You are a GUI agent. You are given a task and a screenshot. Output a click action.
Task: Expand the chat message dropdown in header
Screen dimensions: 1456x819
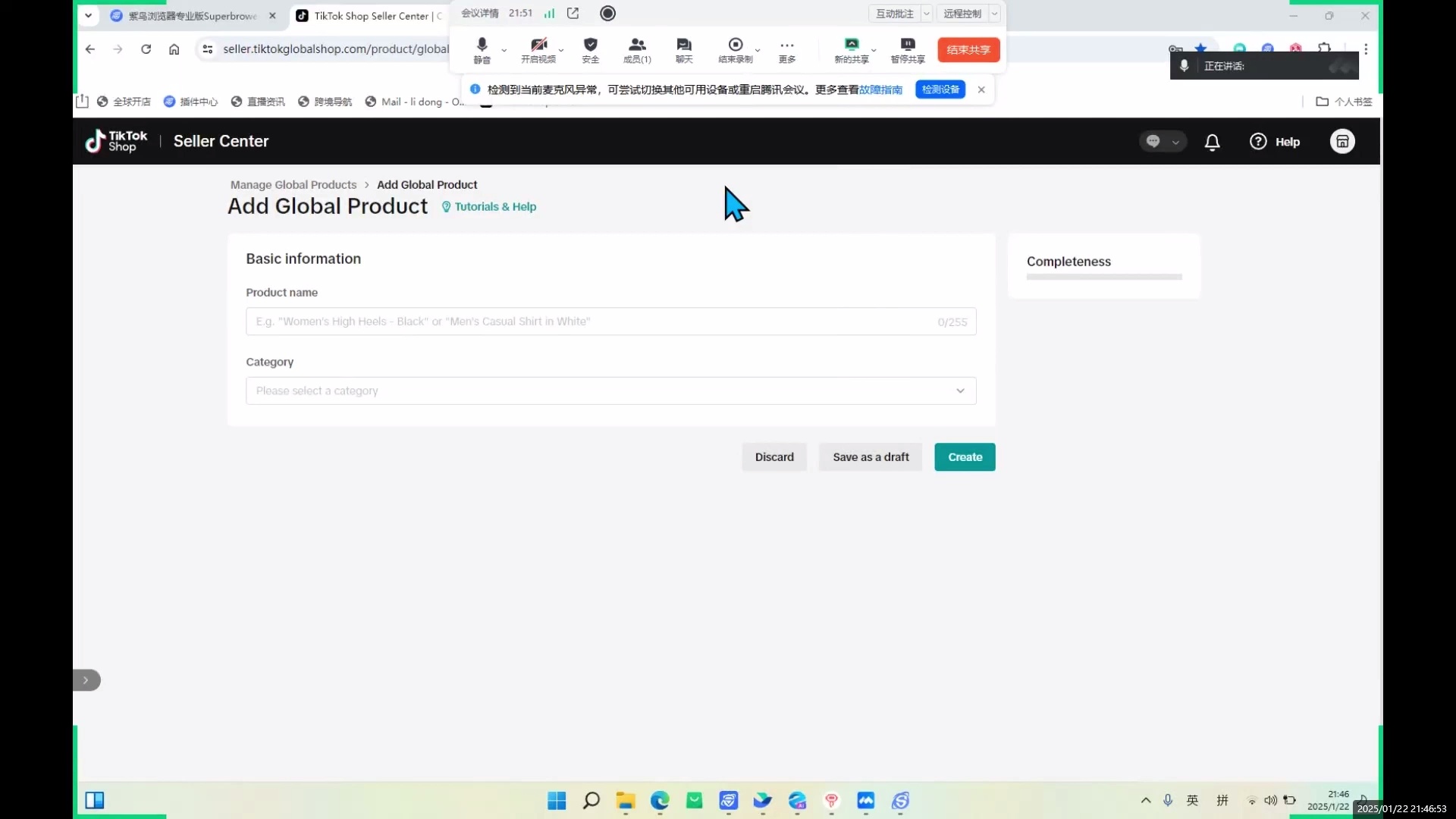(1175, 142)
